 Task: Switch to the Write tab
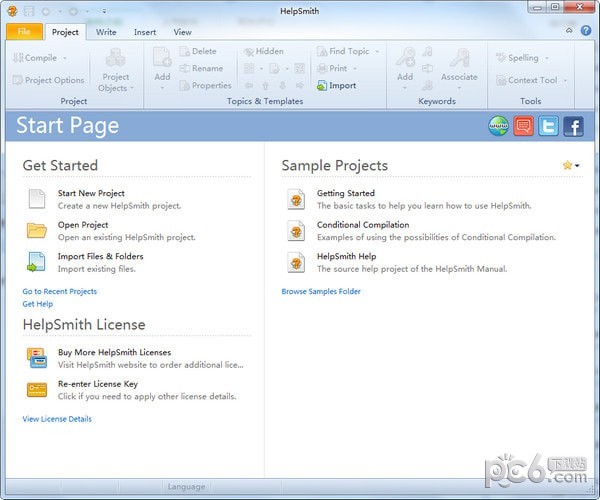point(106,32)
